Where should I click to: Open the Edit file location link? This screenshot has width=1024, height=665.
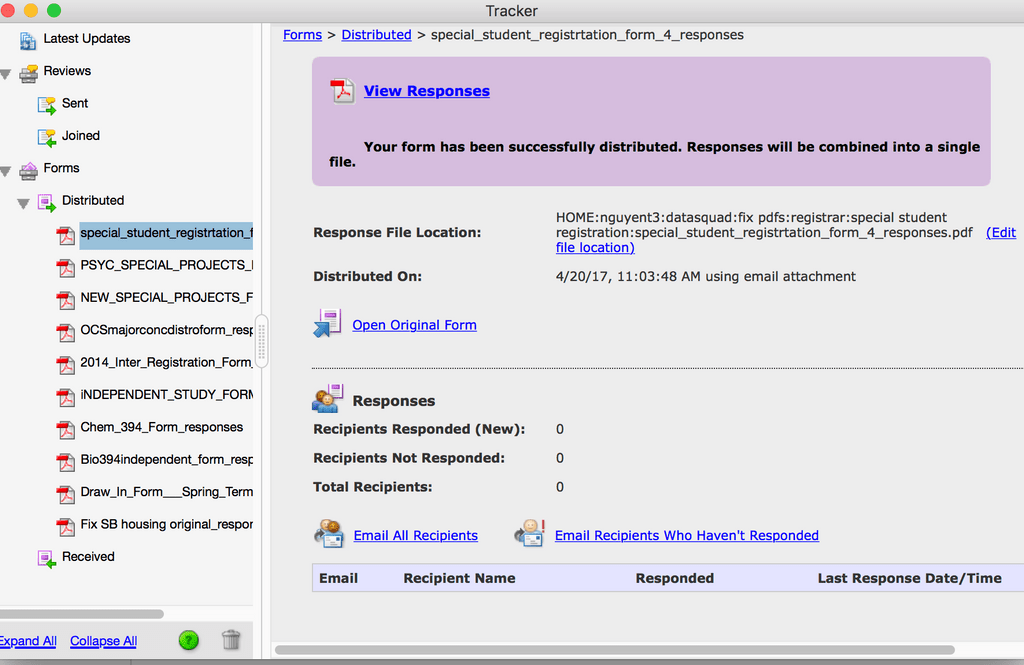[x=1001, y=232]
